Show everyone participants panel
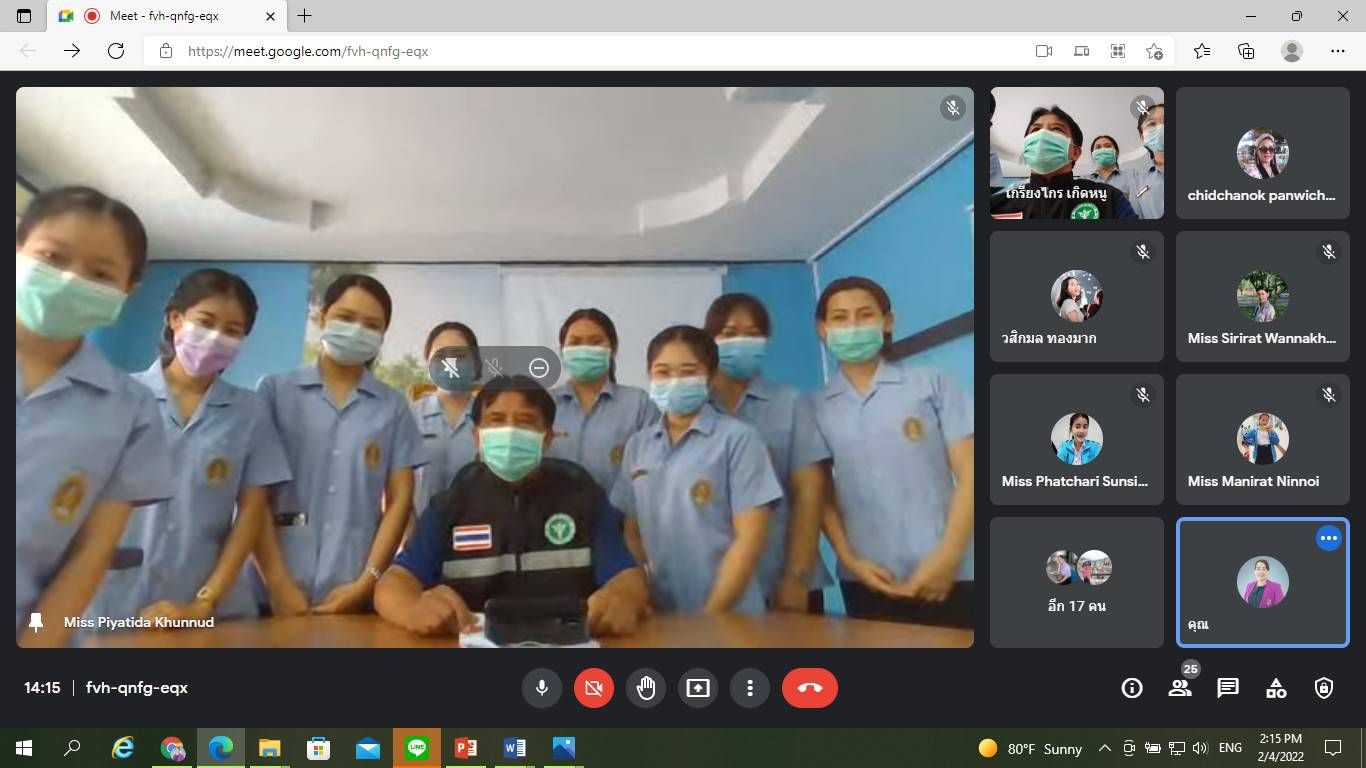Image resolution: width=1366 pixels, height=768 pixels. 1180,688
